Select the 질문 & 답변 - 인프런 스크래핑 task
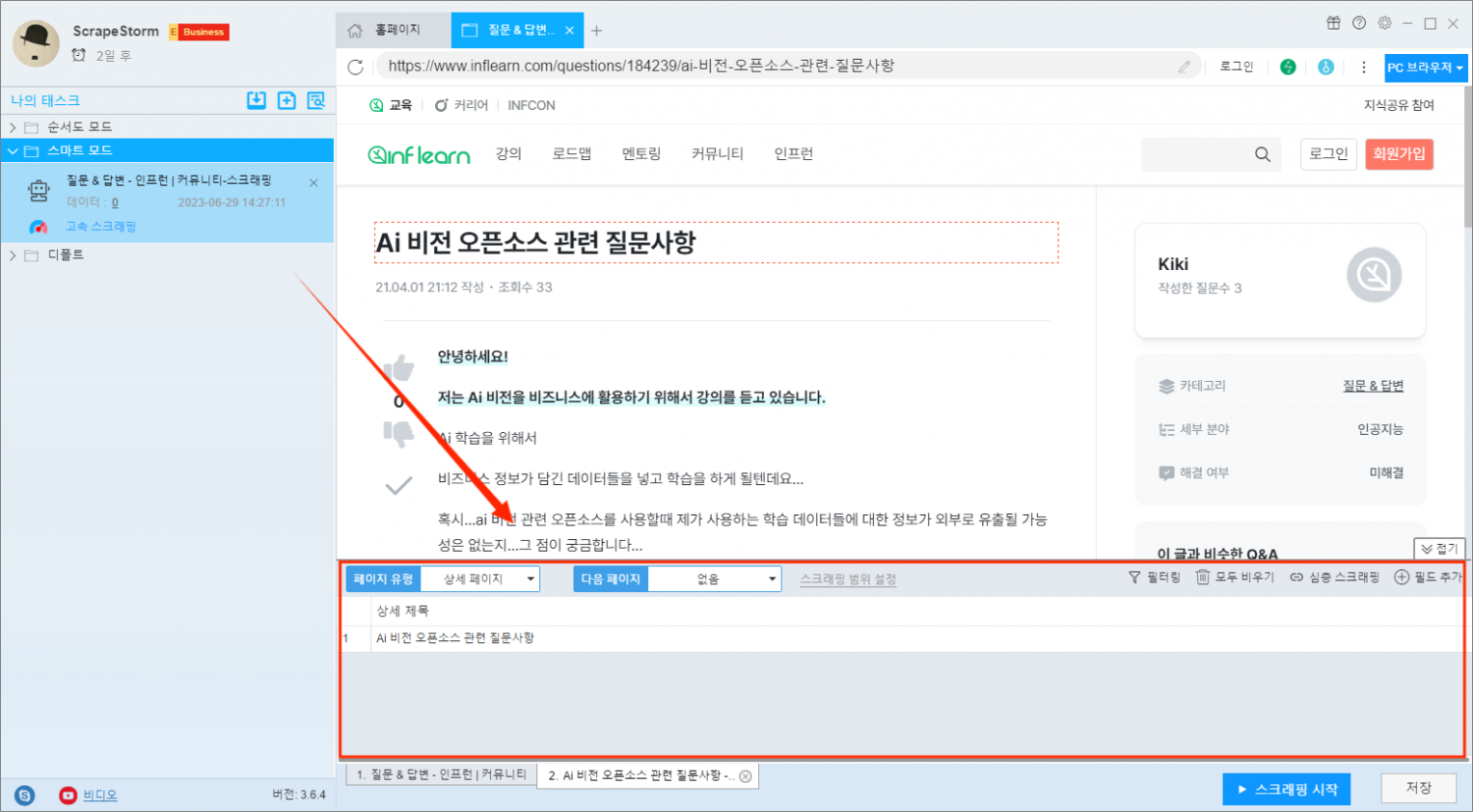Image resolution: width=1473 pixels, height=812 pixels. (x=167, y=203)
